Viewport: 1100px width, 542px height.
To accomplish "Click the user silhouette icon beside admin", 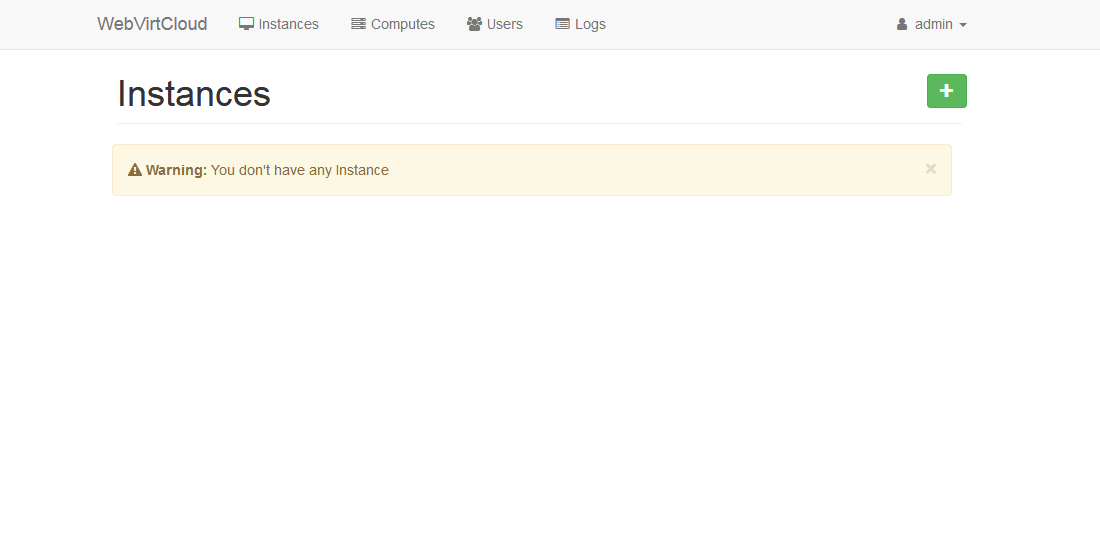I will pos(902,24).
